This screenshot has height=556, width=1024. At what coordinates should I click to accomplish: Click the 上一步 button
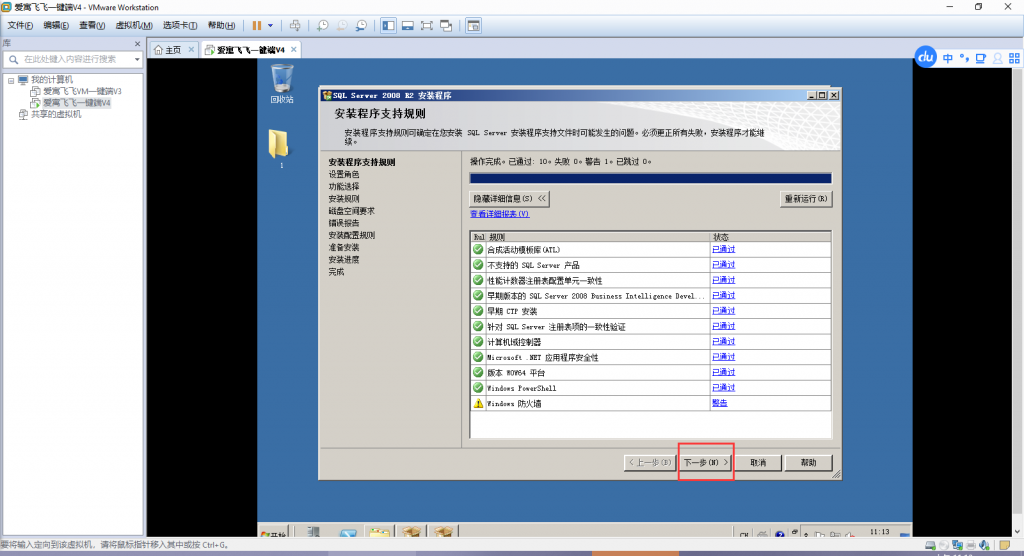point(650,463)
